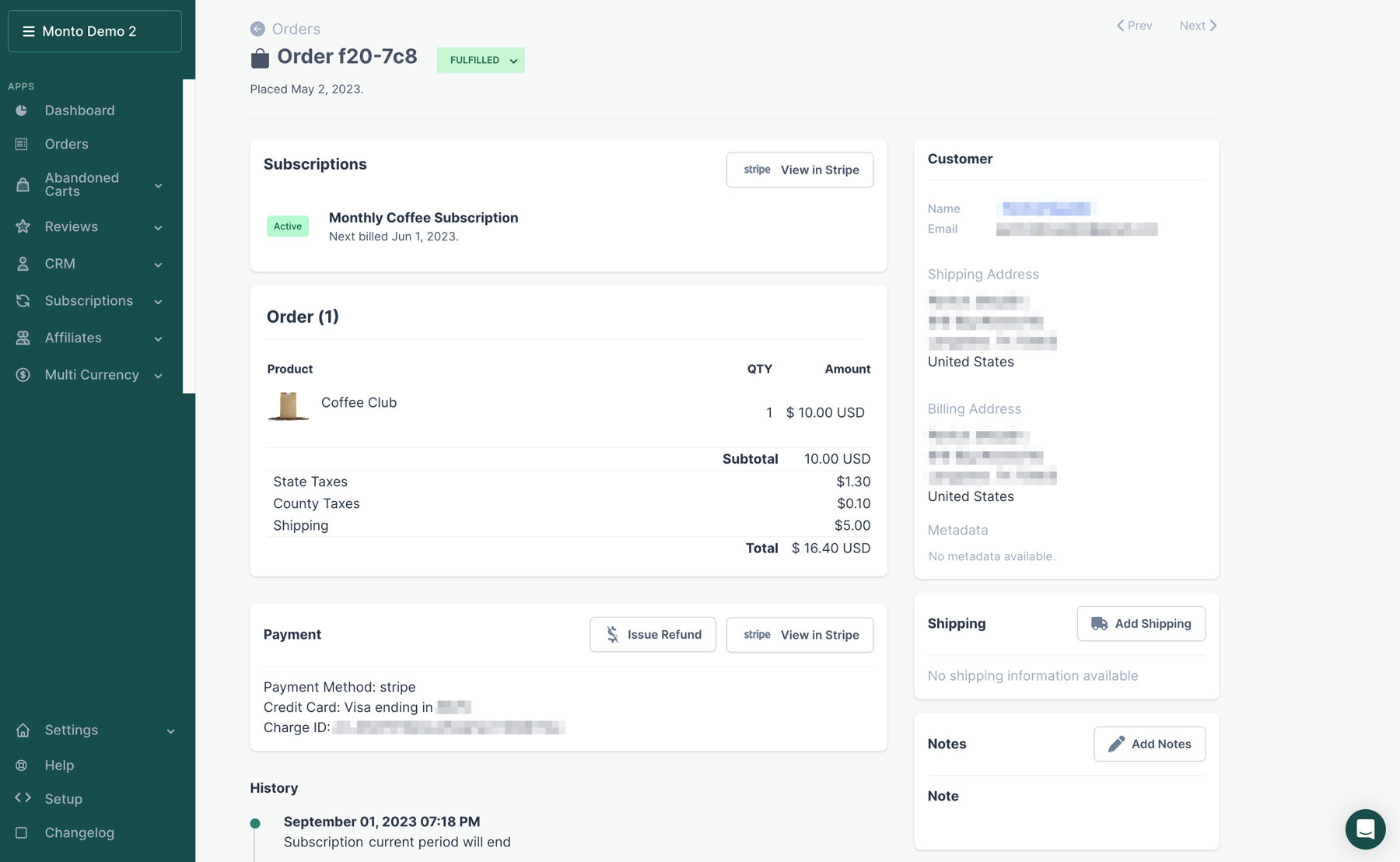Click the Orders list icon in sidebar
The image size is (1400, 862).
point(22,144)
